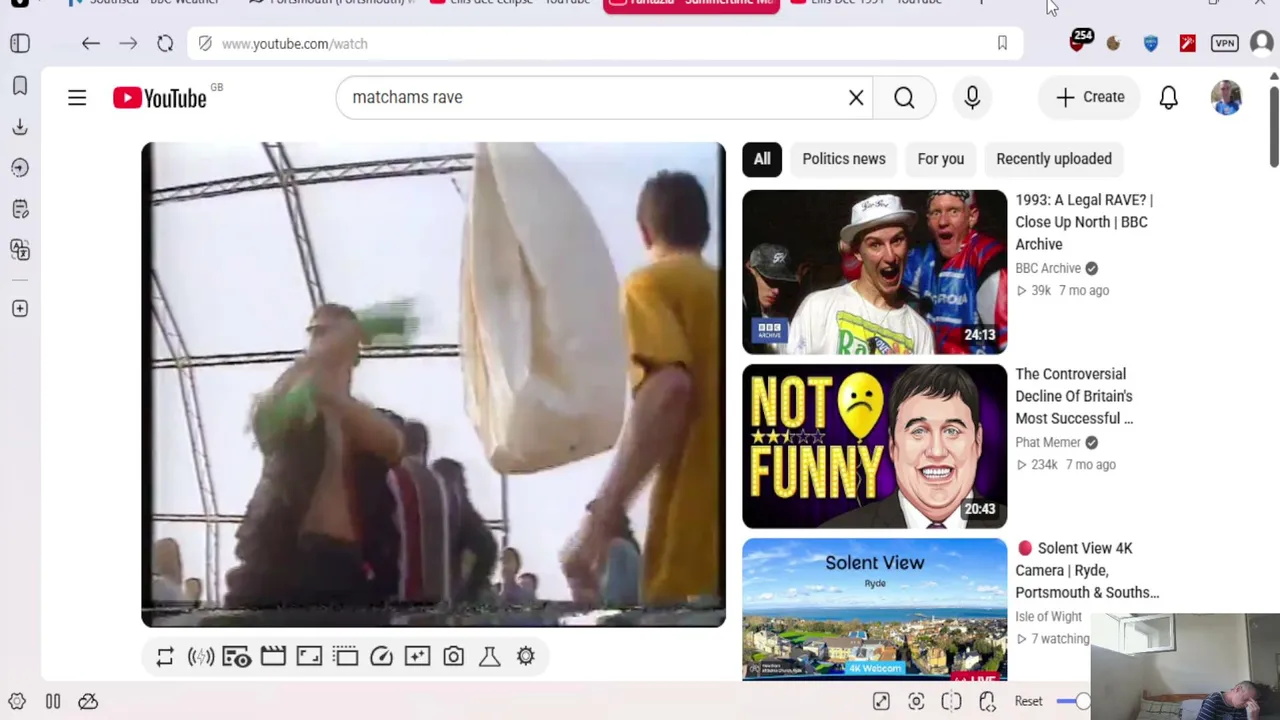
Task: Select the All filter chip
Action: point(762,159)
